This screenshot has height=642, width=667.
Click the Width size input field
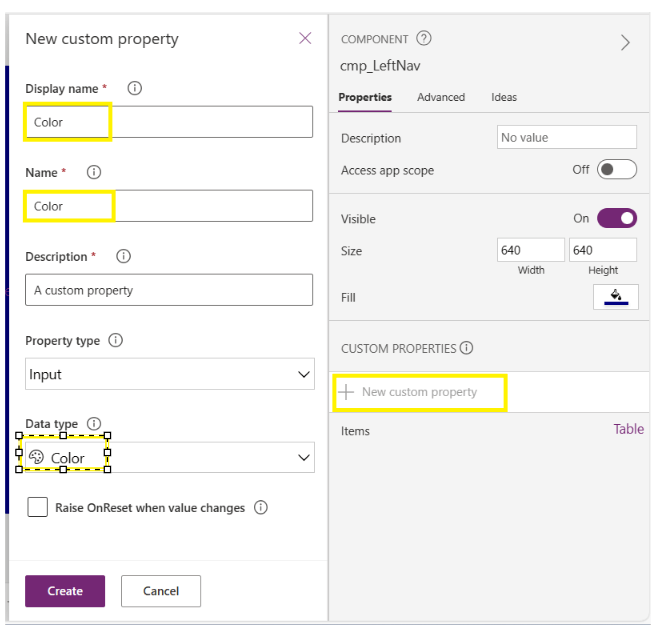click(x=531, y=250)
